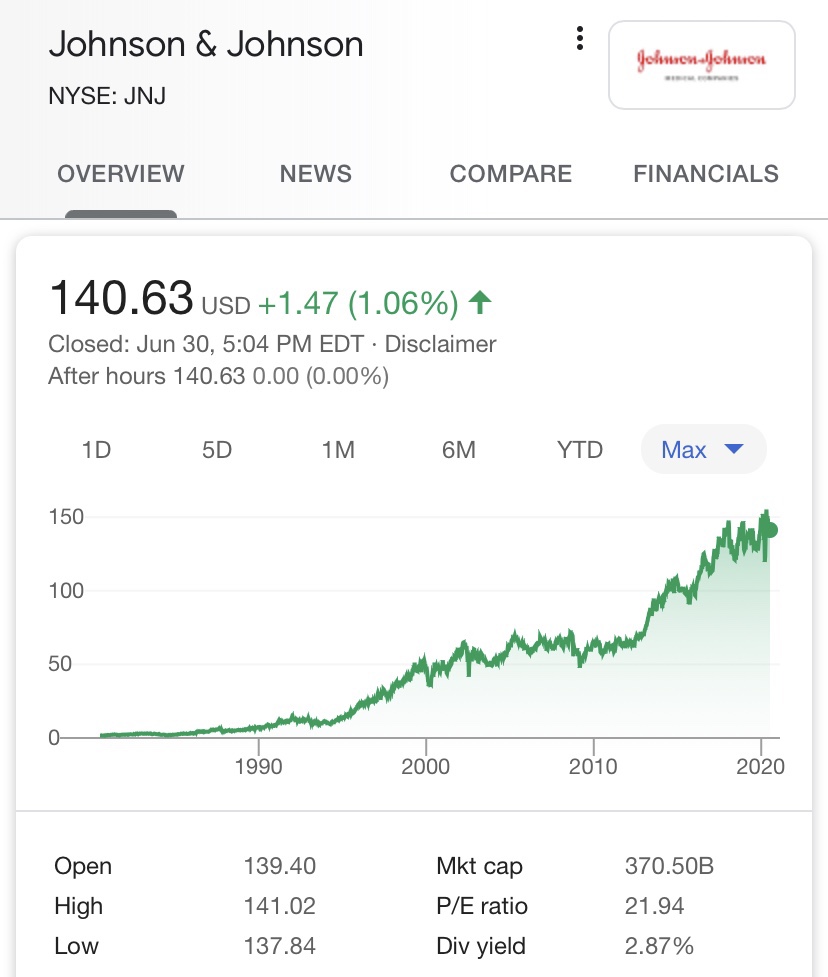Click the Disclaimer link

point(440,345)
